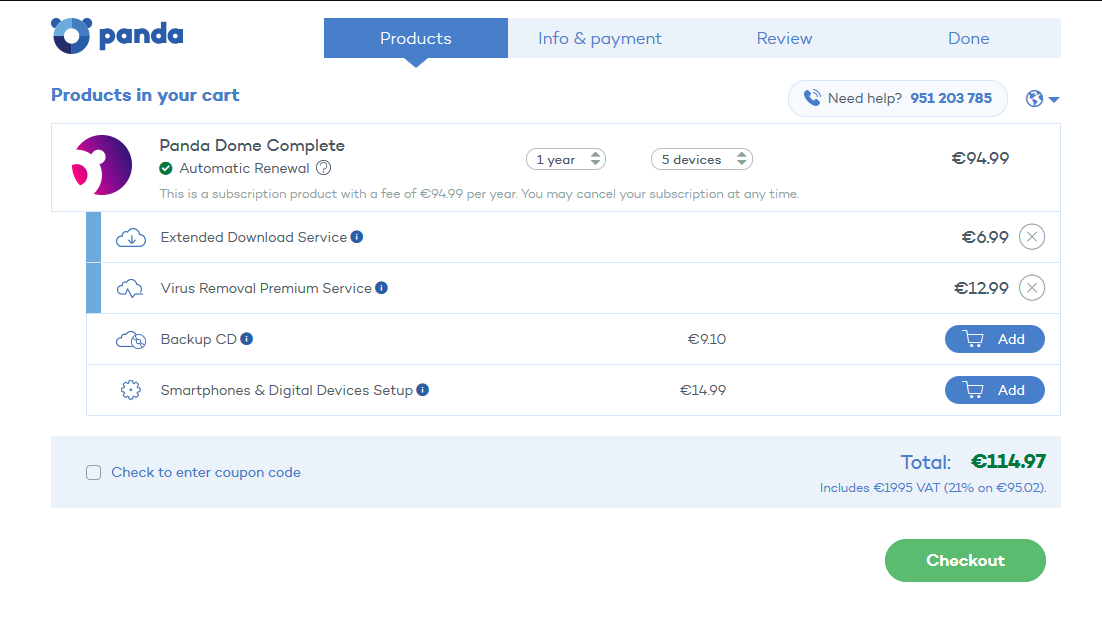Image resolution: width=1102 pixels, height=622 pixels.
Task: Click the €94.99 product price
Action: pyautogui.click(x=980, y=158)
